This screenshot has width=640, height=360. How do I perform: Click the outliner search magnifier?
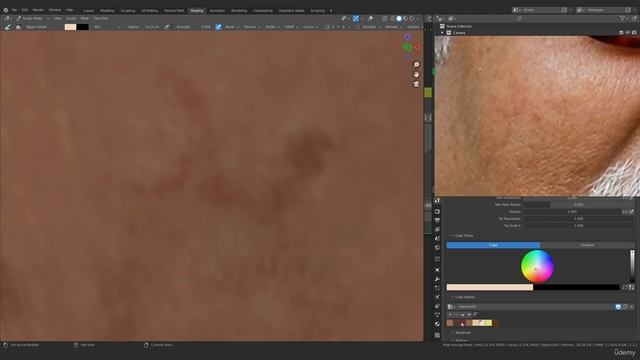[519, 18]
